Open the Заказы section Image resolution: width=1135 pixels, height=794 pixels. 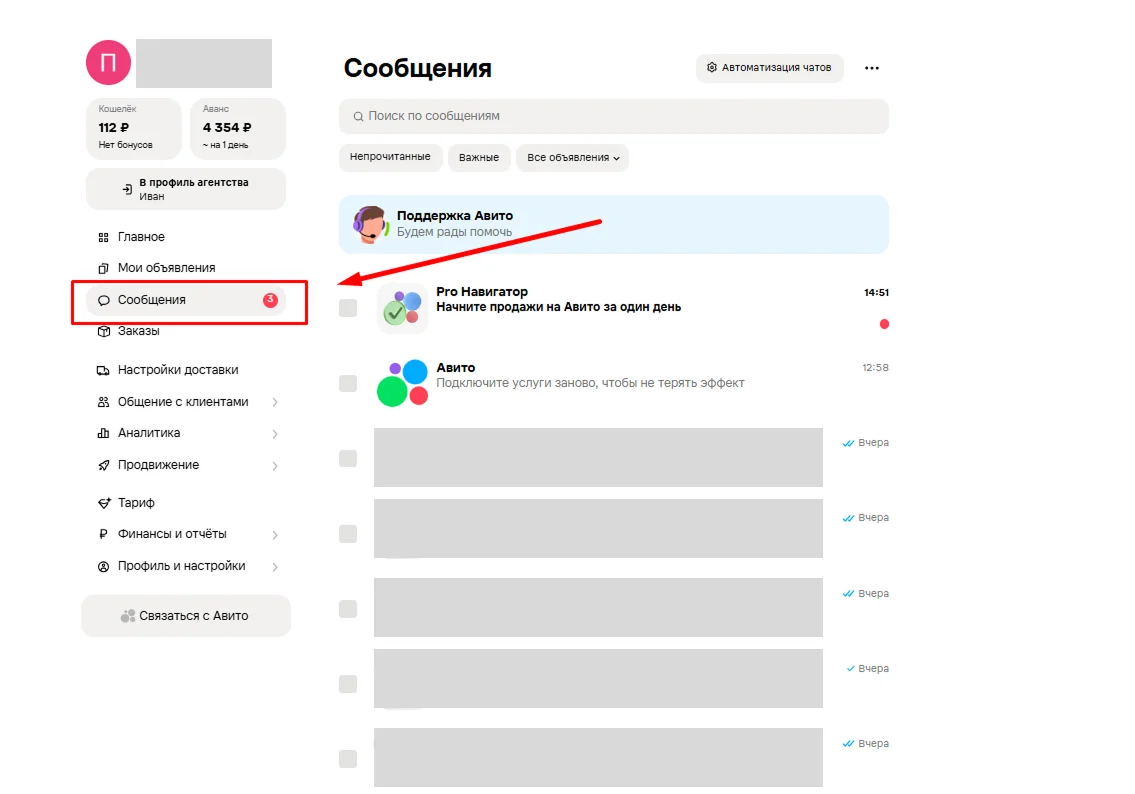coord(138,331)
